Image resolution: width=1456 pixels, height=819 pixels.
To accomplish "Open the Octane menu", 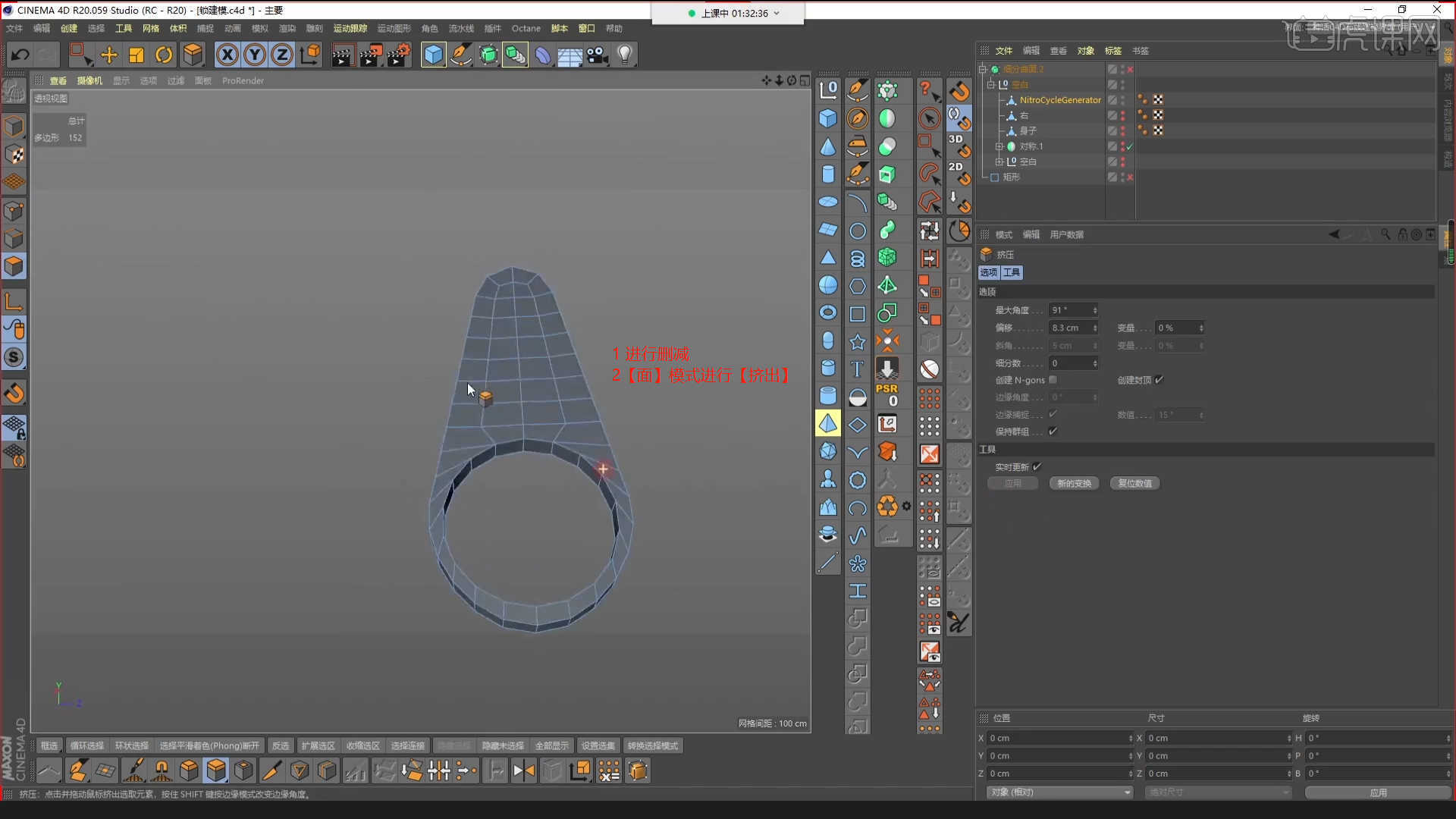I will pos(526,29).
